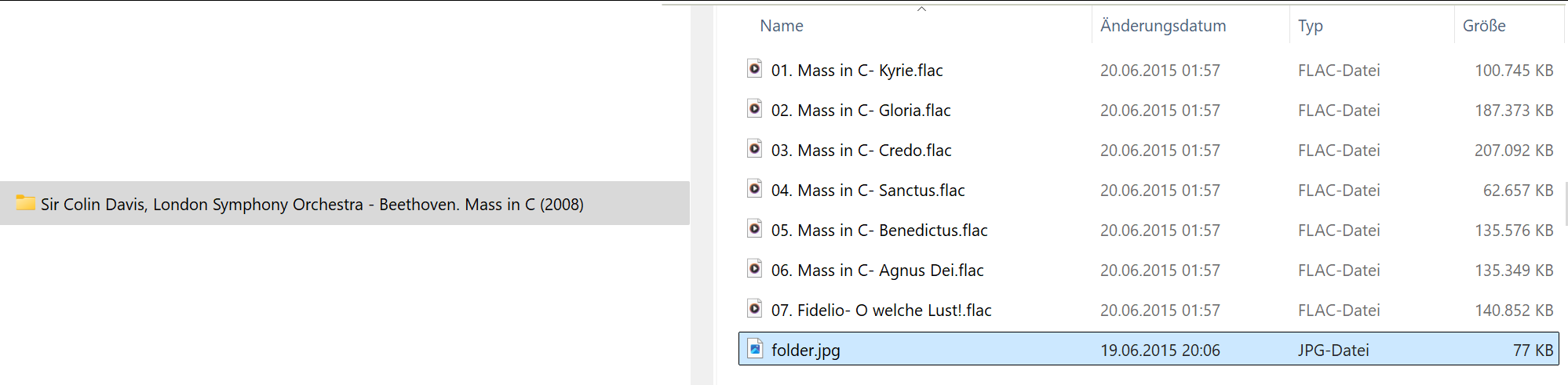
Task: Click the sort arrow above Name column
Action: click(x=922, y=9)
